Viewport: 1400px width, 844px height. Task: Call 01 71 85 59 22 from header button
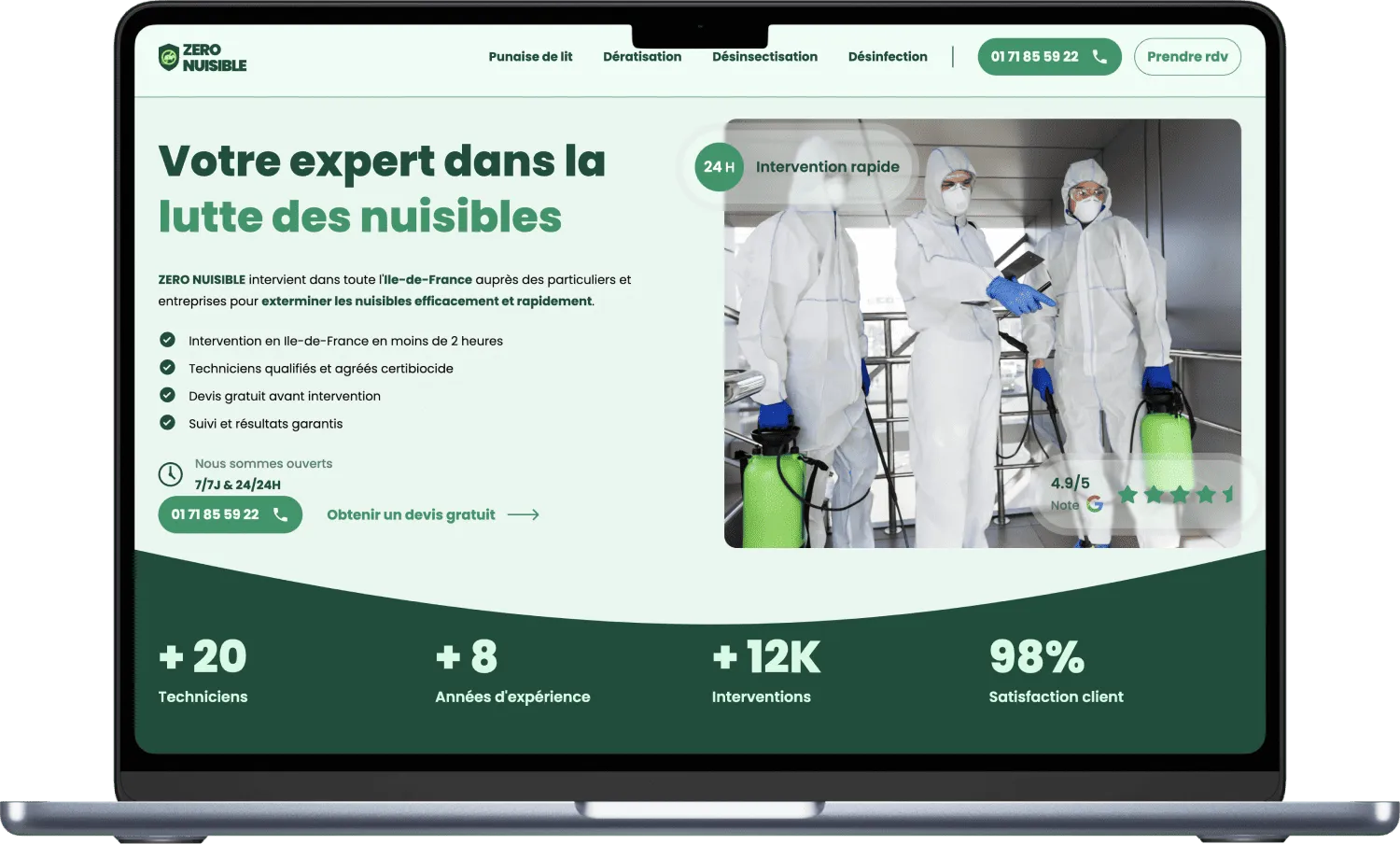pos(1049,57)
